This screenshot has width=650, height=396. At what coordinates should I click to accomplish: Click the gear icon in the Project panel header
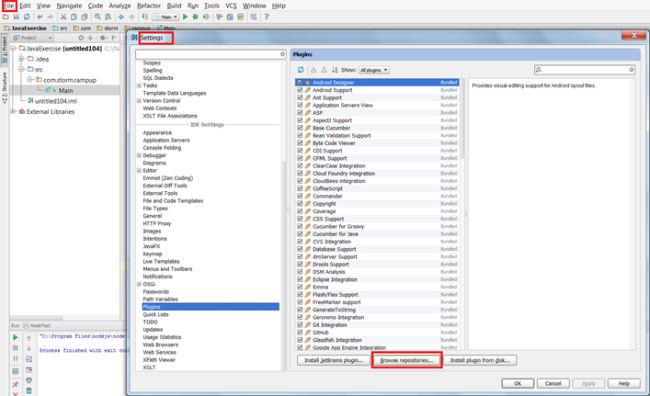pos(102,38)
